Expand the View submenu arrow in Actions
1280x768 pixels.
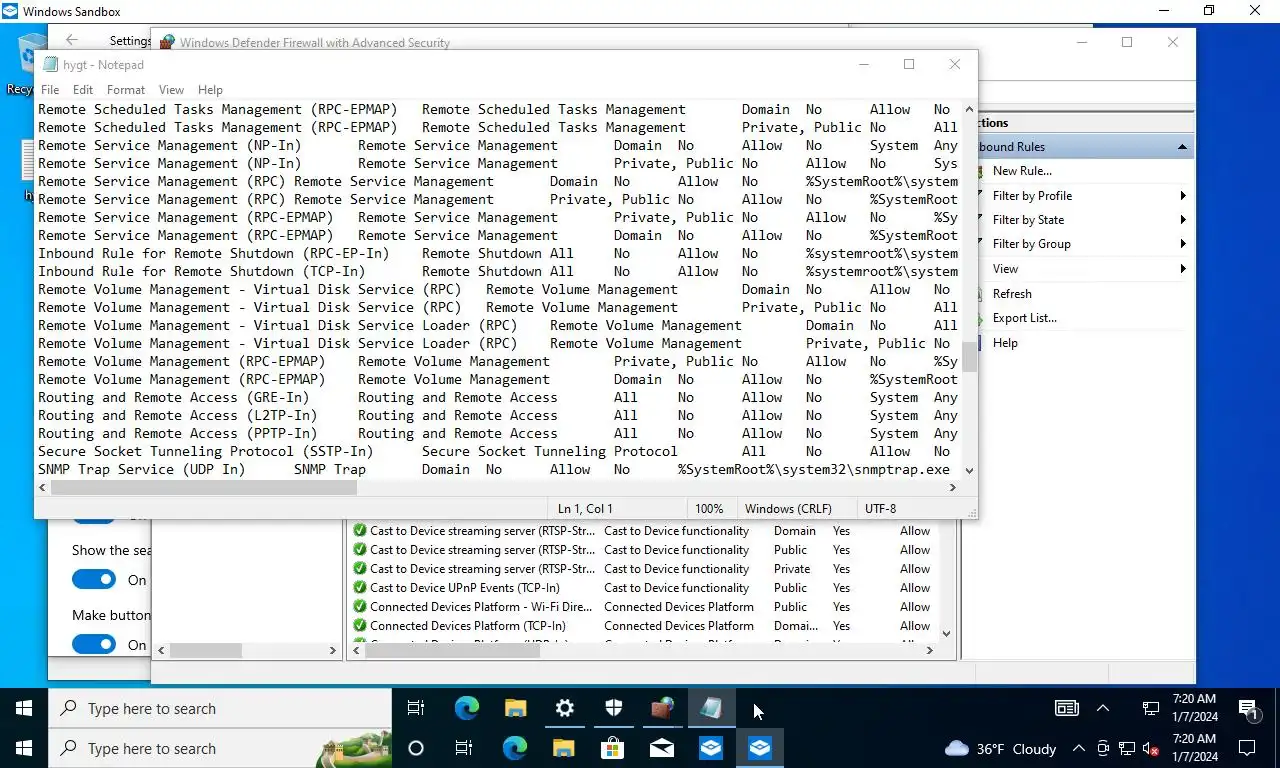[1183, 269]
